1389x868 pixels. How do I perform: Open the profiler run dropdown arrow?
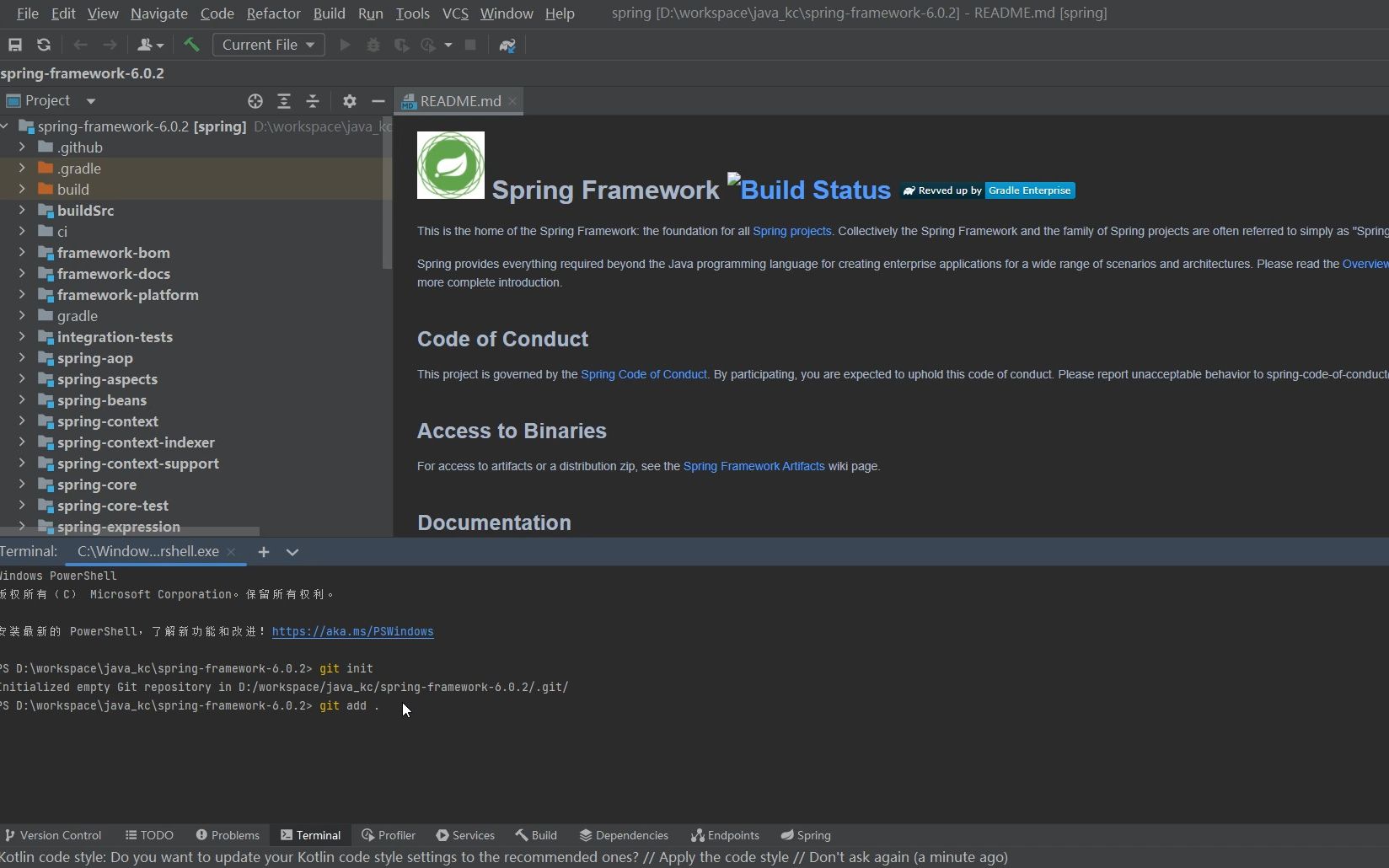[x=448, y=45]
